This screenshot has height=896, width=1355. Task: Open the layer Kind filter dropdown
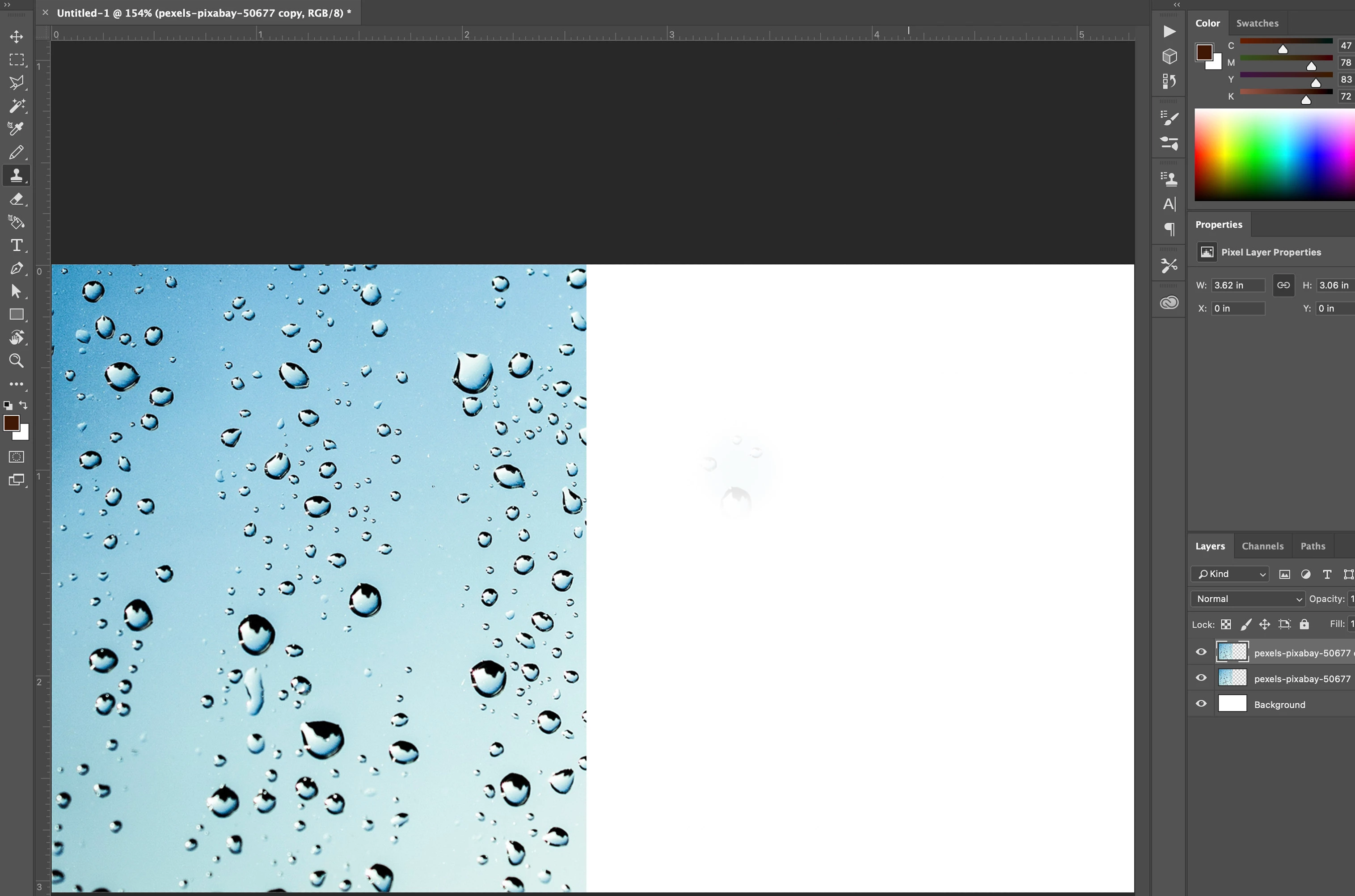1230,574
